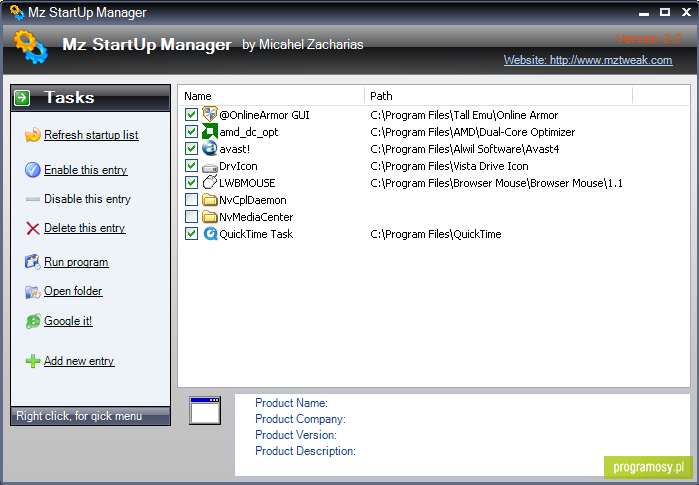The height and width of the screenshot is (485, 699).
Task: Click Delete this entry link
Action: [x=84, y=228]
